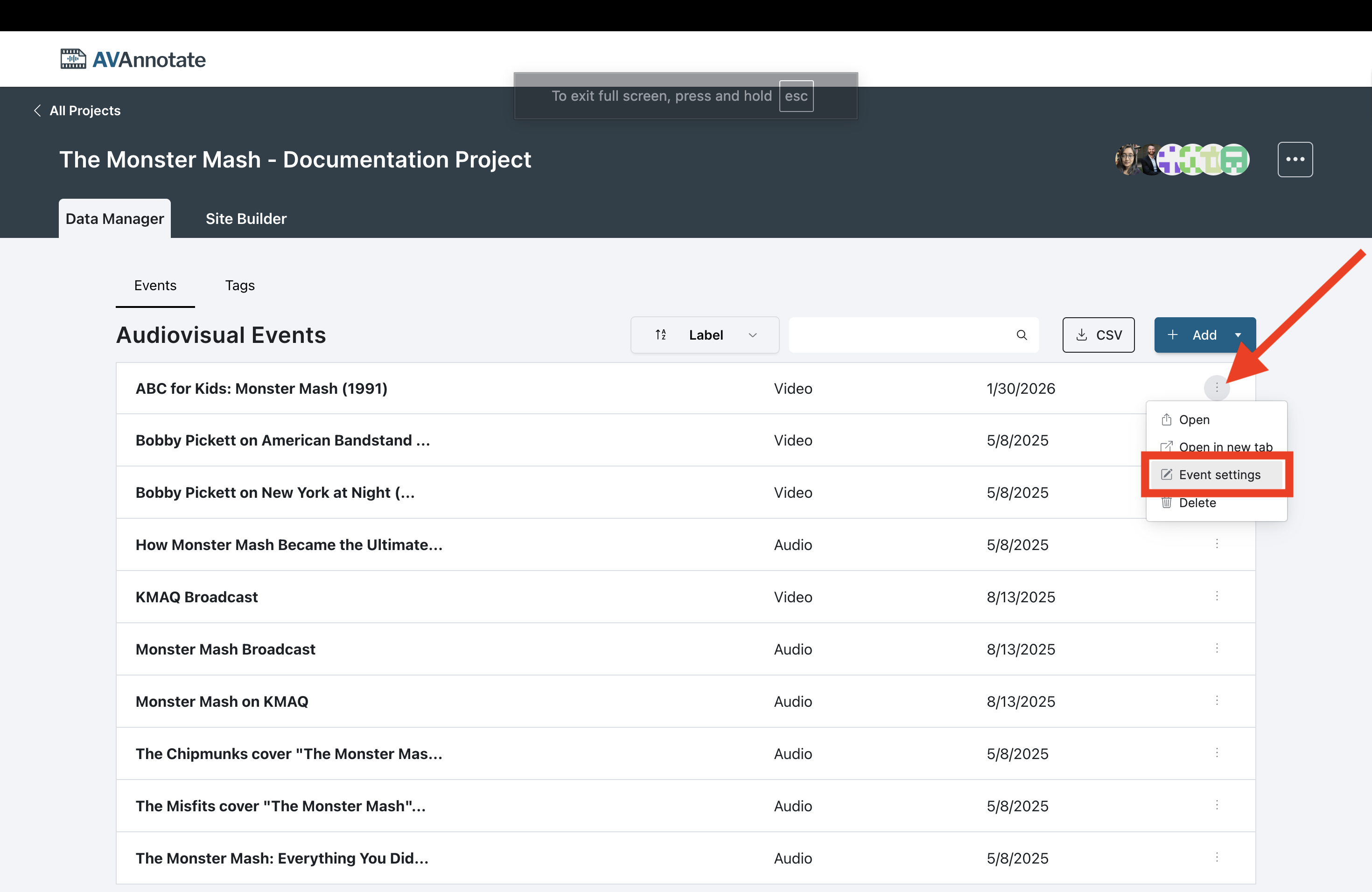Select Event settings from the context menu
The image size is (1372, 892).
click(x=1218, y=475)
